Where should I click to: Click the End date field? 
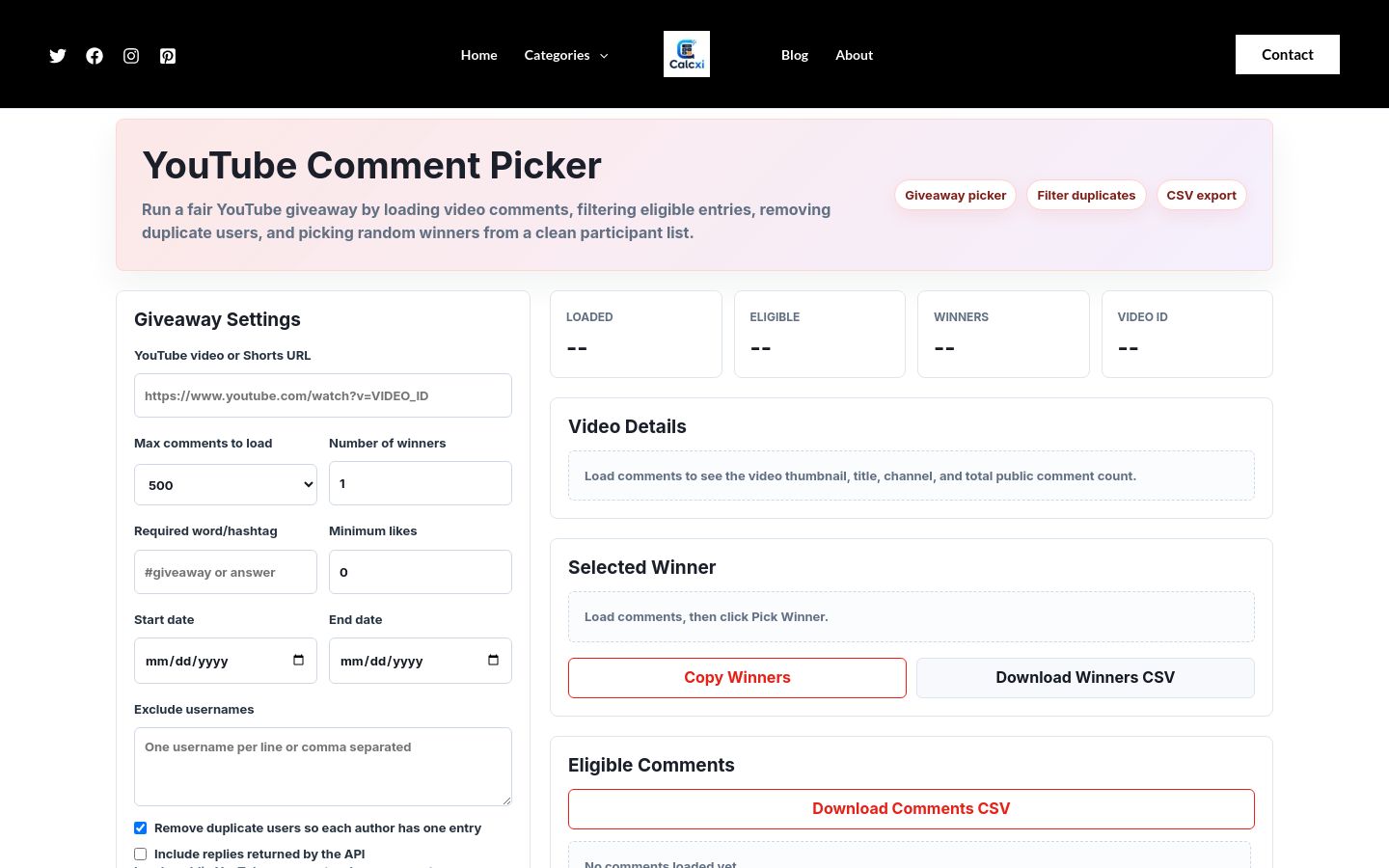pyautogui.click(x=421, y=661)
